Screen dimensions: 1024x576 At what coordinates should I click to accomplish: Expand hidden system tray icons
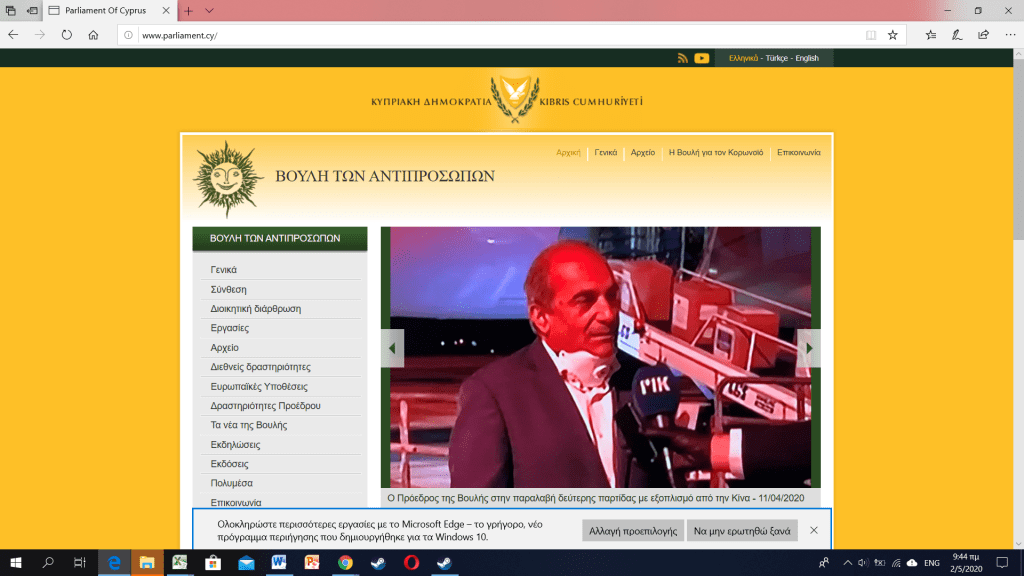coord(848,563)
